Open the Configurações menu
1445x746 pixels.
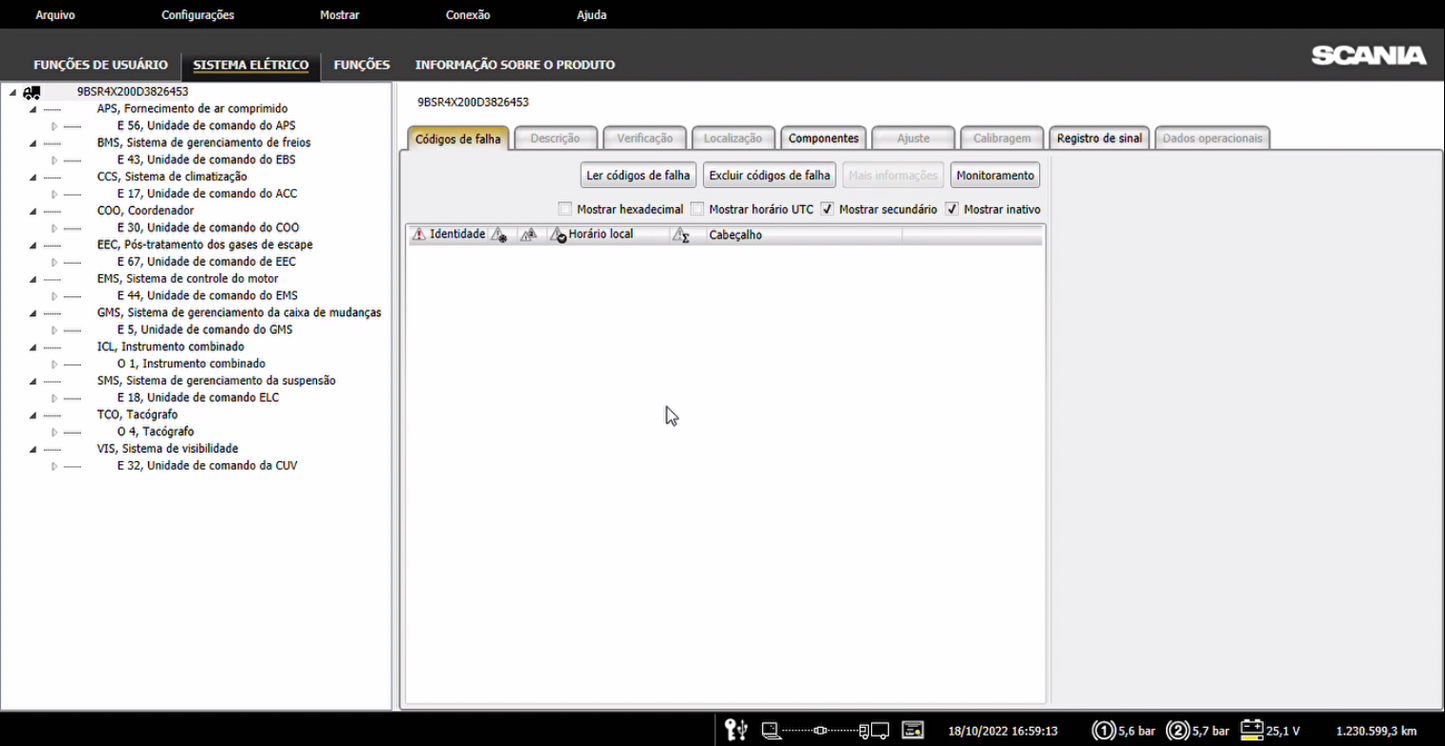(197, 15)
